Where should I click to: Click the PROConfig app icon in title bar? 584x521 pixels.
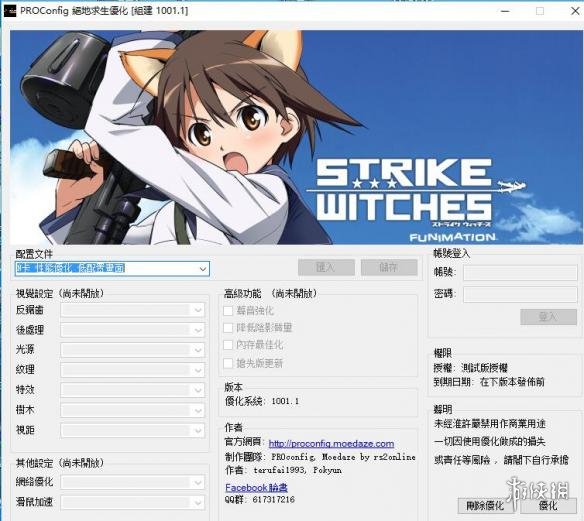pos(10,11)
